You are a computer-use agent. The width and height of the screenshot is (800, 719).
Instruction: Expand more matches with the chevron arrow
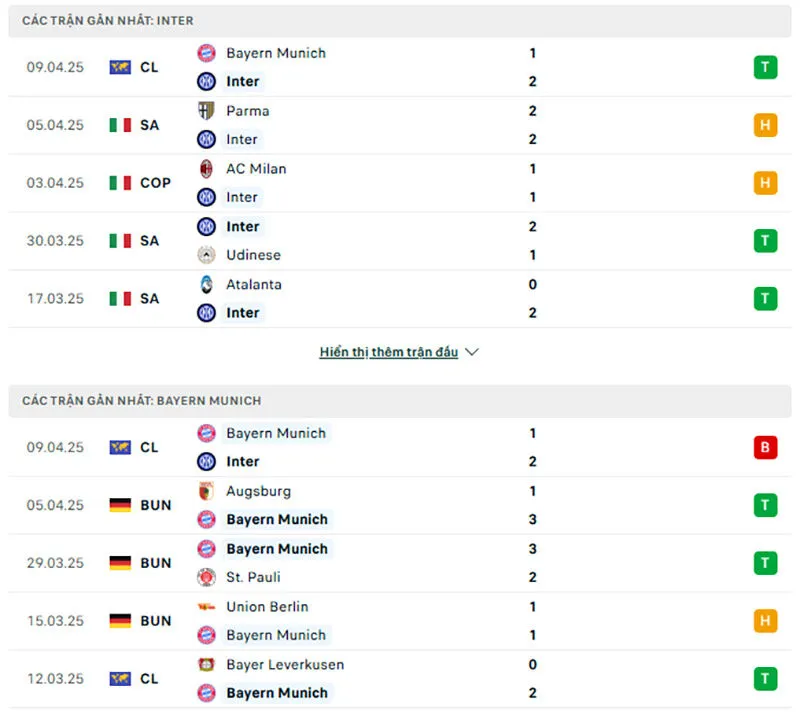473,352
